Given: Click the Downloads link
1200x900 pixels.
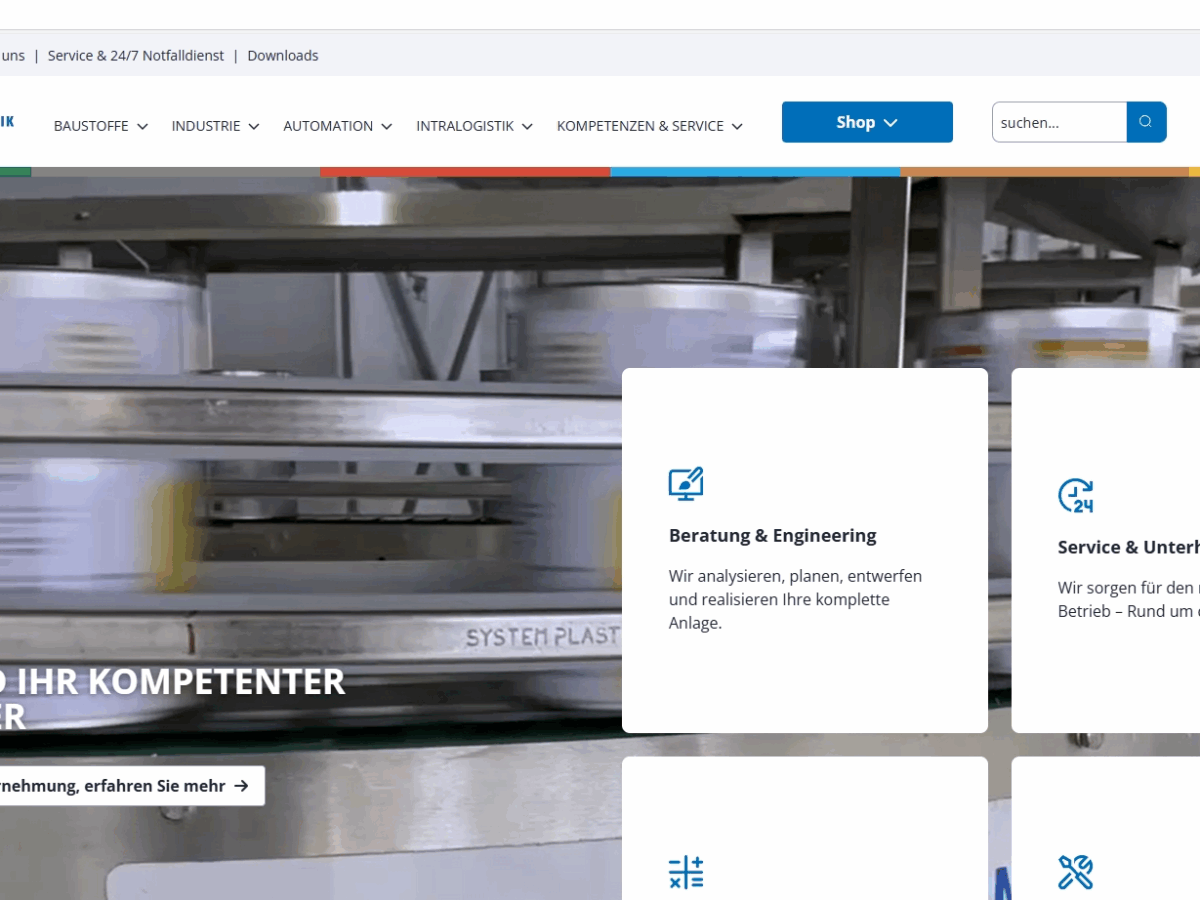Looking at the screenshot, I should pyautogui.click(x=283, y=56).
